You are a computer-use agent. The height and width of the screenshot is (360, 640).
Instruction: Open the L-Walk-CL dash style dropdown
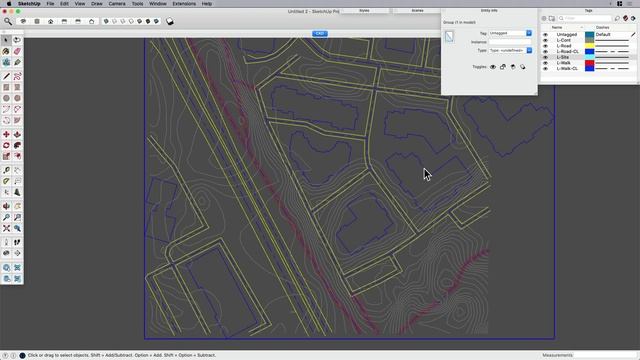coord(612,69)
